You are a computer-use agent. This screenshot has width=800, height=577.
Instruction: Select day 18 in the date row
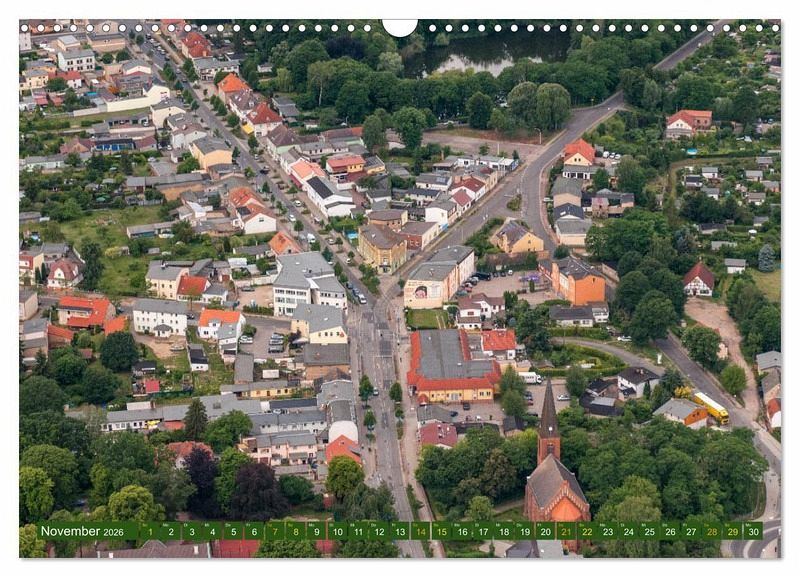(x=504, y=531)
